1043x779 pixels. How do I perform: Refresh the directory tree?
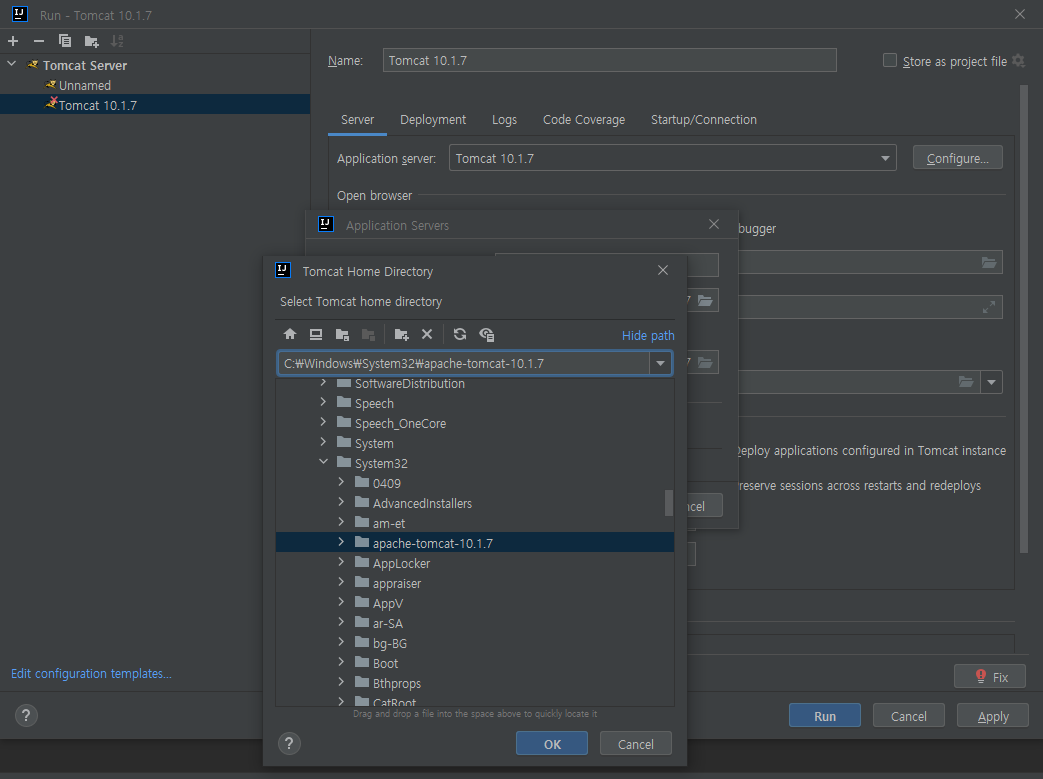(460, 334)
